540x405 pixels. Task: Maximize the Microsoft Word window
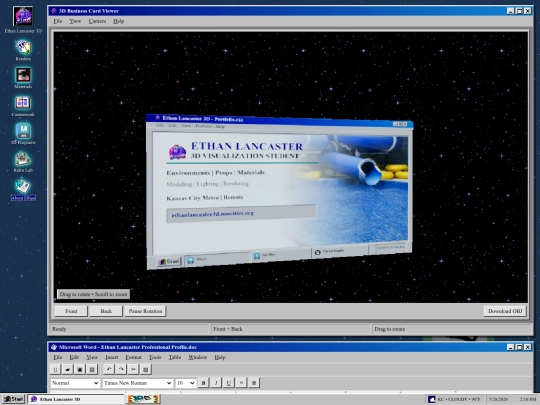point(519,347)
